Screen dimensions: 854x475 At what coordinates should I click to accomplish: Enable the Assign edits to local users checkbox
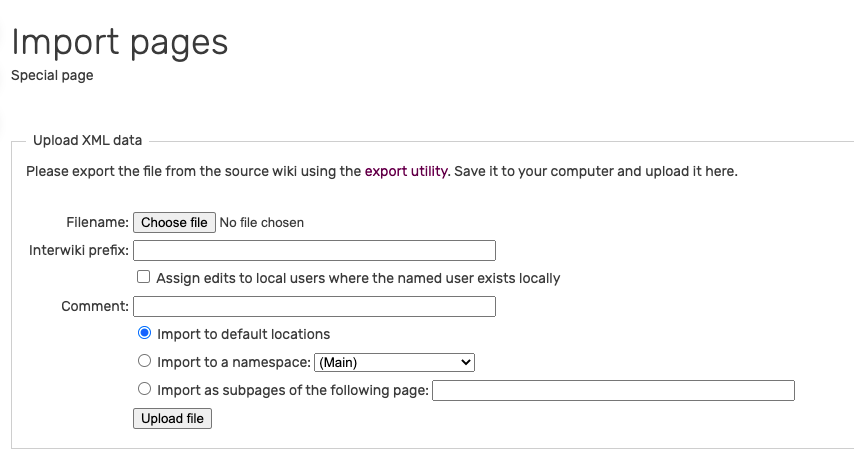144,277
